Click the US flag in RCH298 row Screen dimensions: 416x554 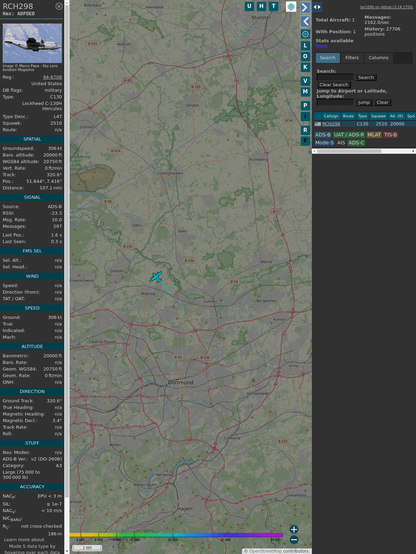(318, 124)
